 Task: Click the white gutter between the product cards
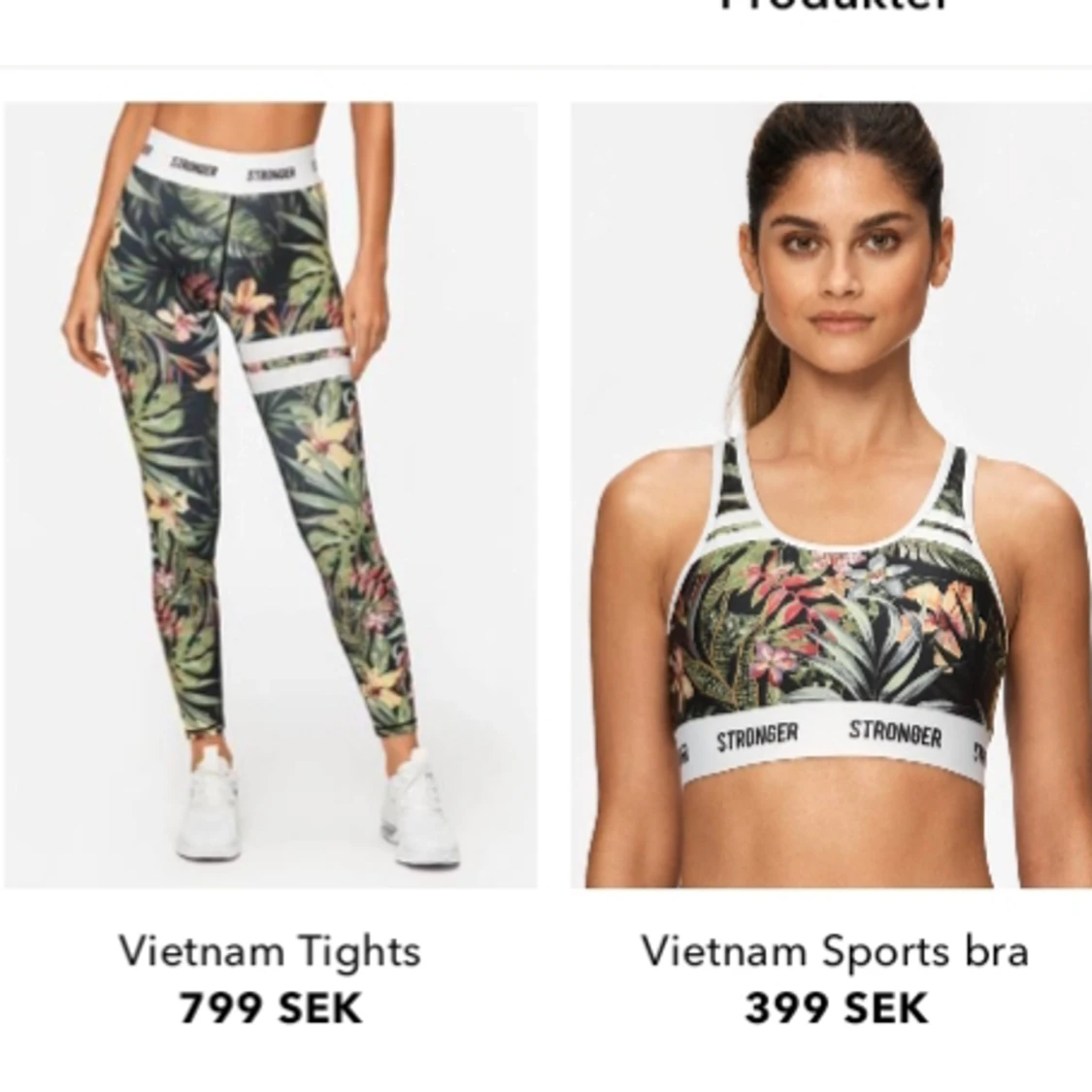tap(554, 494)
